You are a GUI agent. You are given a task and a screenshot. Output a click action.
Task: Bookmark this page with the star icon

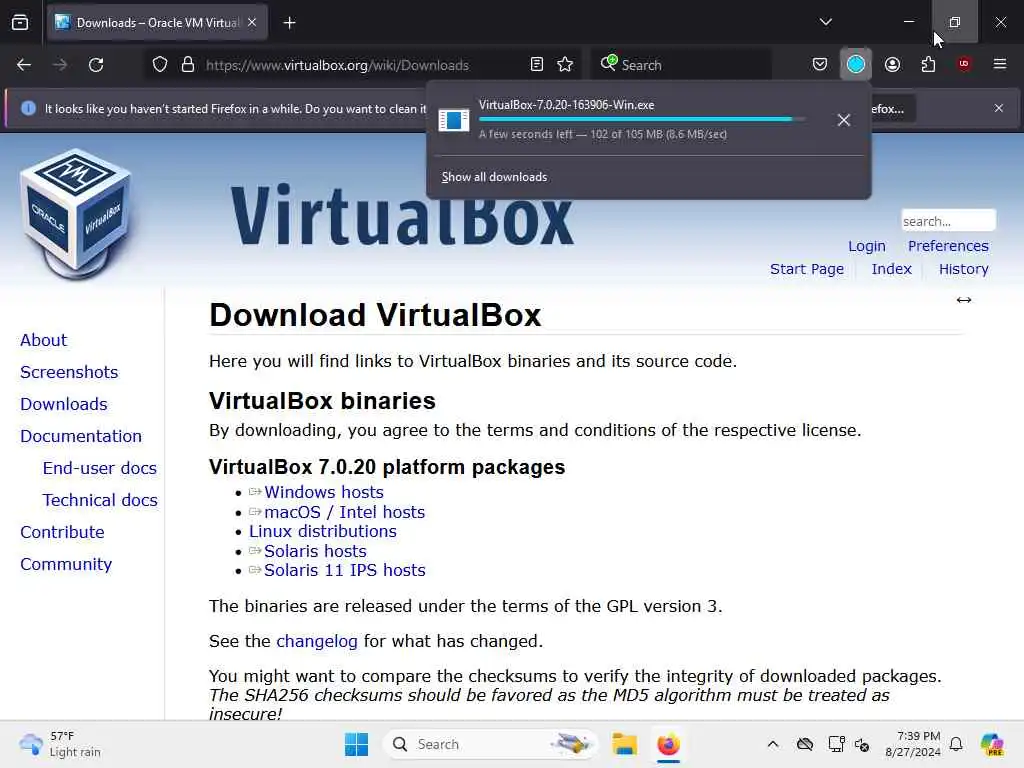point(566,64)
